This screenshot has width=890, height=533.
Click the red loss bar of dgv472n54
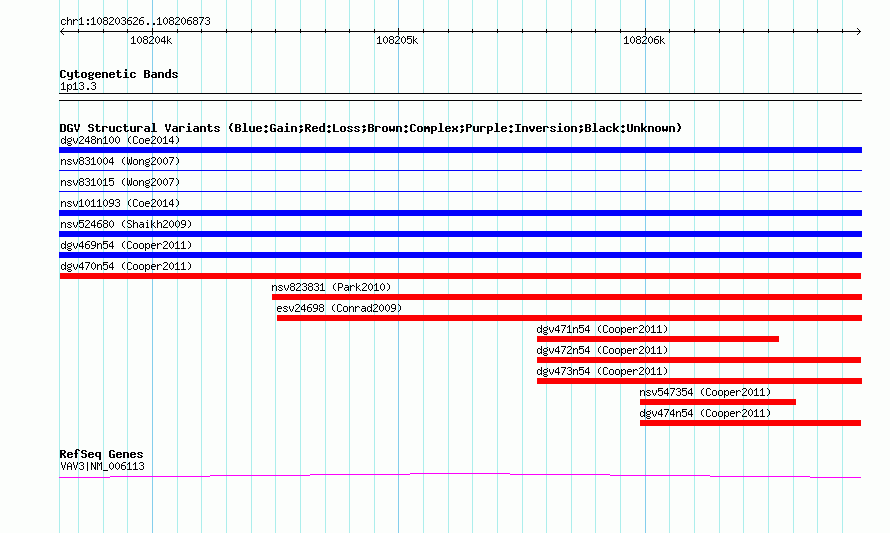(x=699, y=360)
